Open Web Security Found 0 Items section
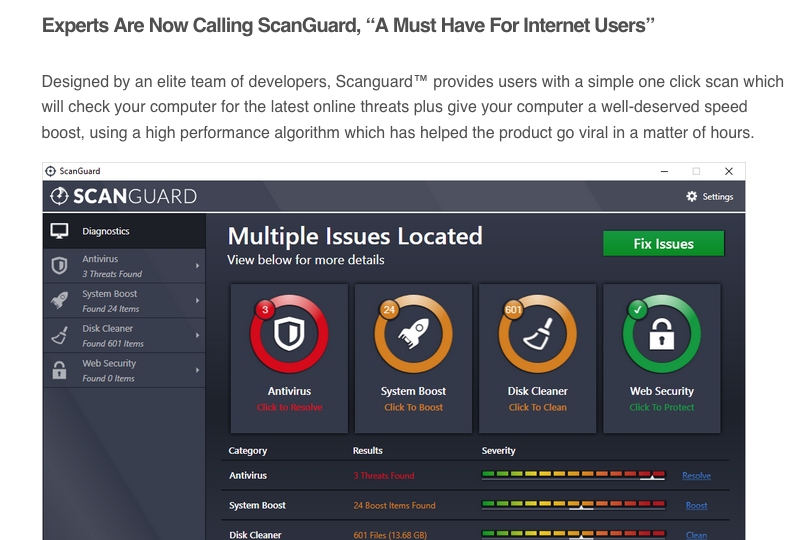Screen dimensions: 792x540 tap(124, 370)
